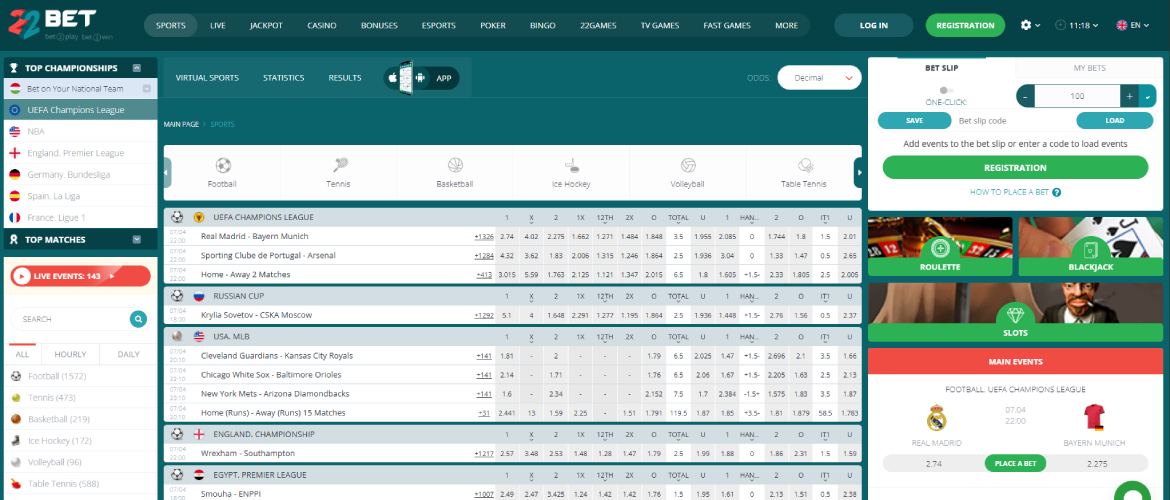Screen dimensions: 1170x500
Task: Open the EN language dropdown
Action: (1133, 25)
